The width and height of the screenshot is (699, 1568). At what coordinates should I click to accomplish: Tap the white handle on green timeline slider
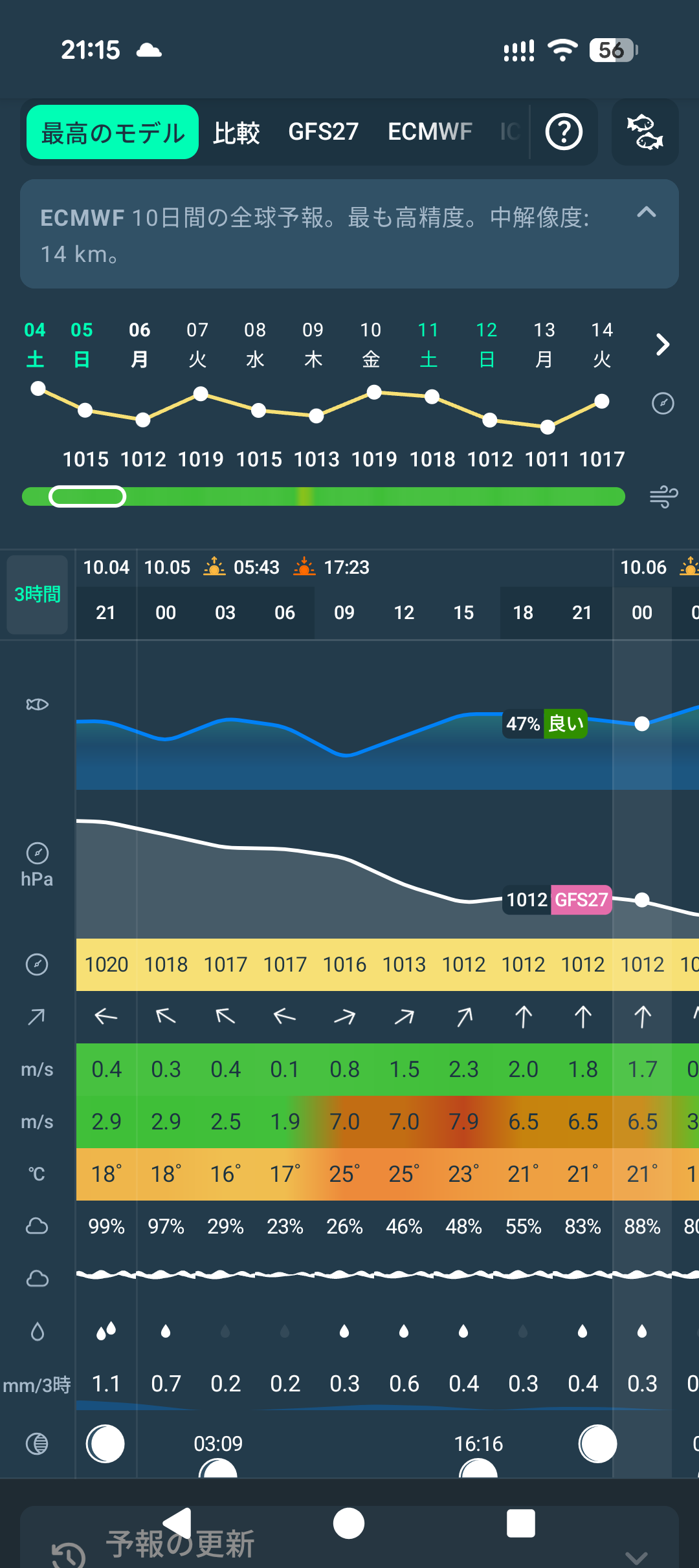click(87, 497)
